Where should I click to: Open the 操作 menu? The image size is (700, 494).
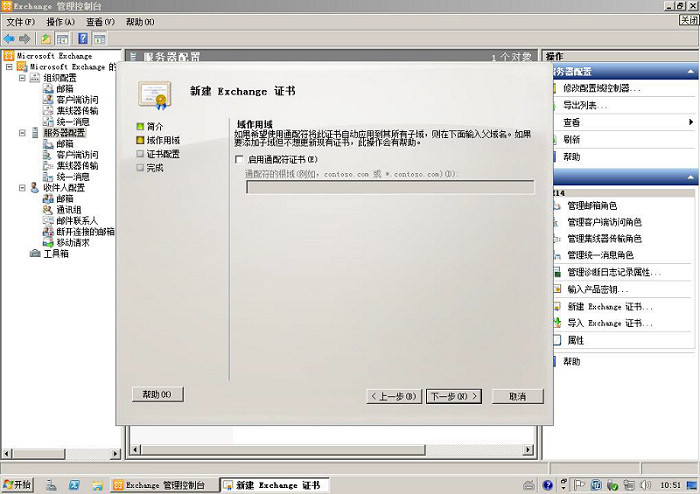(60, 21)
